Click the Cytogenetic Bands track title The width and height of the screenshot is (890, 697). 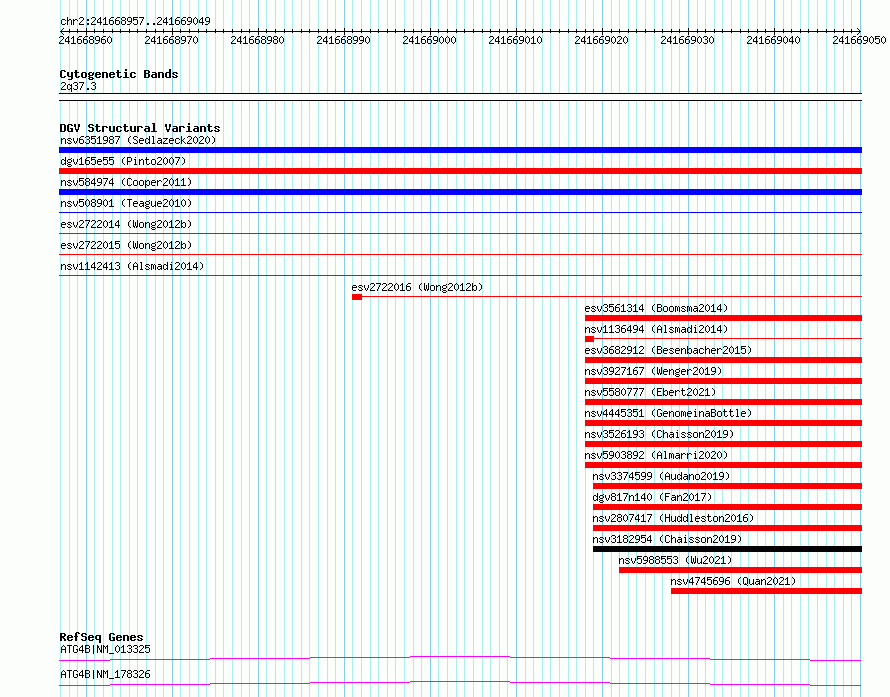119,74
